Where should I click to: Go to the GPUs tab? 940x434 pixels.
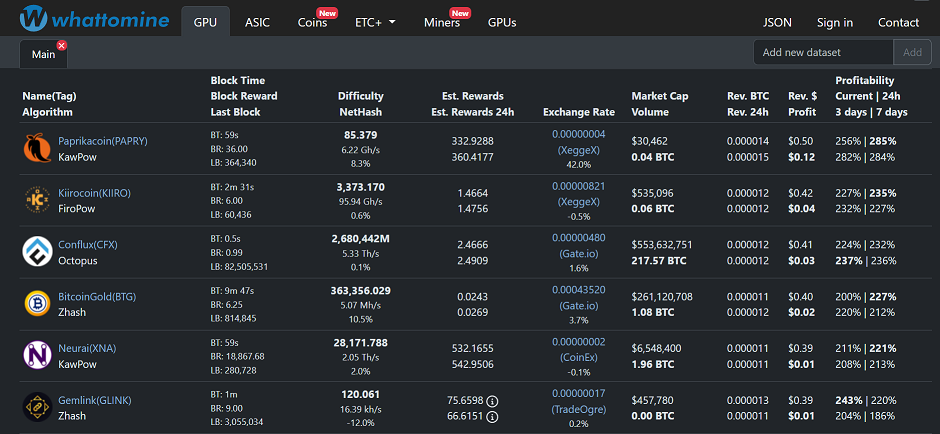coord(502,22)
